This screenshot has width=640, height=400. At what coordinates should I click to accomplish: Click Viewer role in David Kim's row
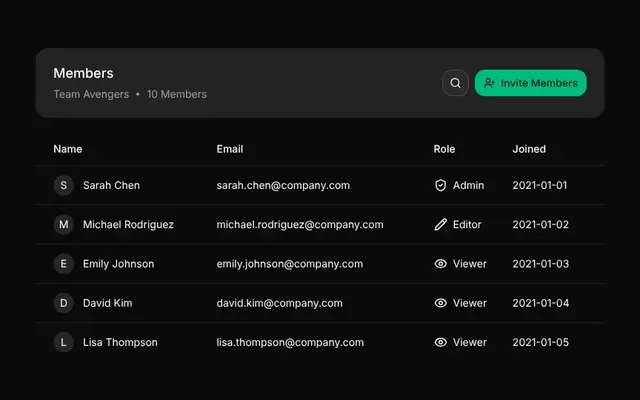click(x=469, y=303)
